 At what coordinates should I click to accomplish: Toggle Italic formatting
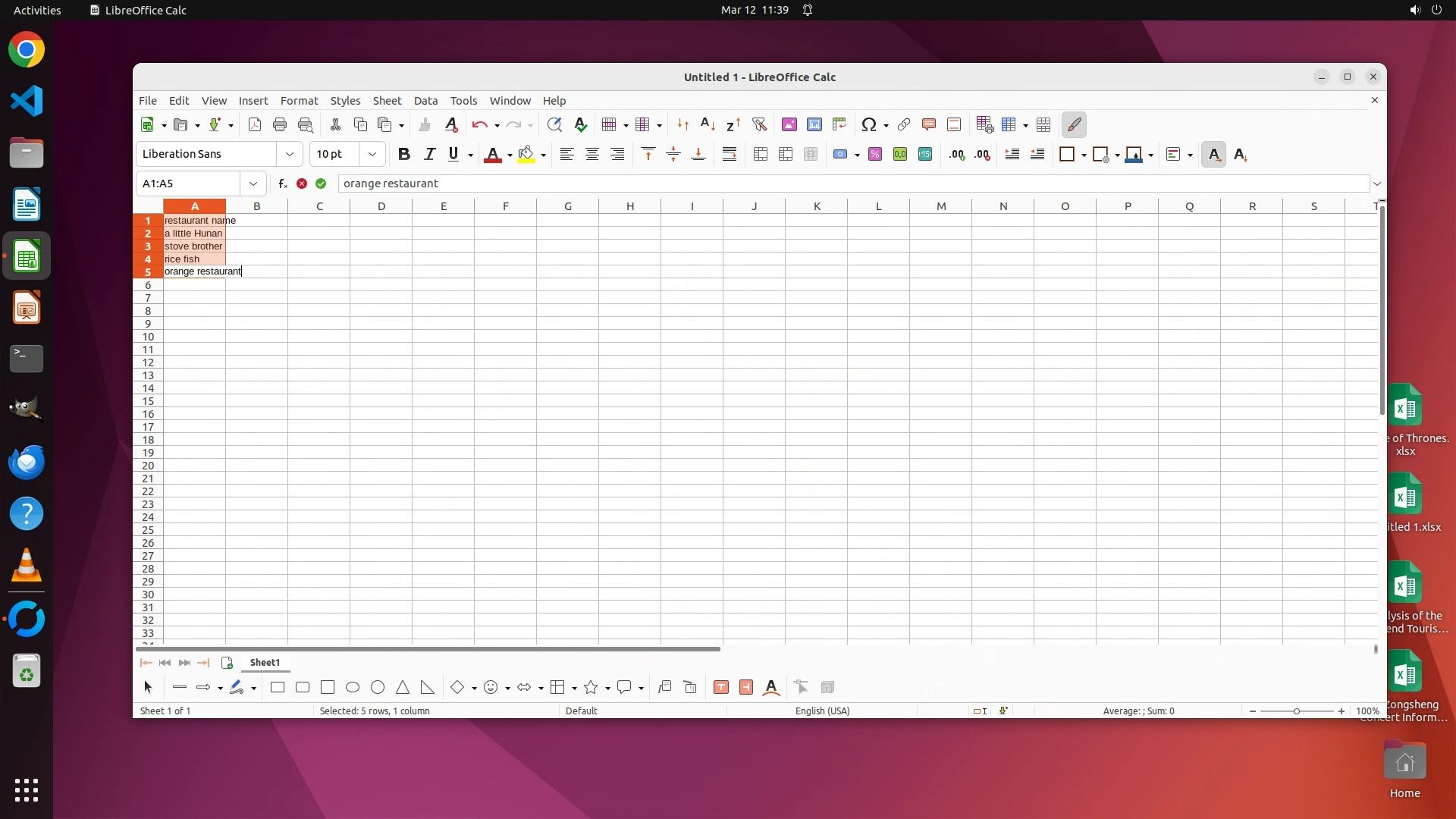pos(429,155)
